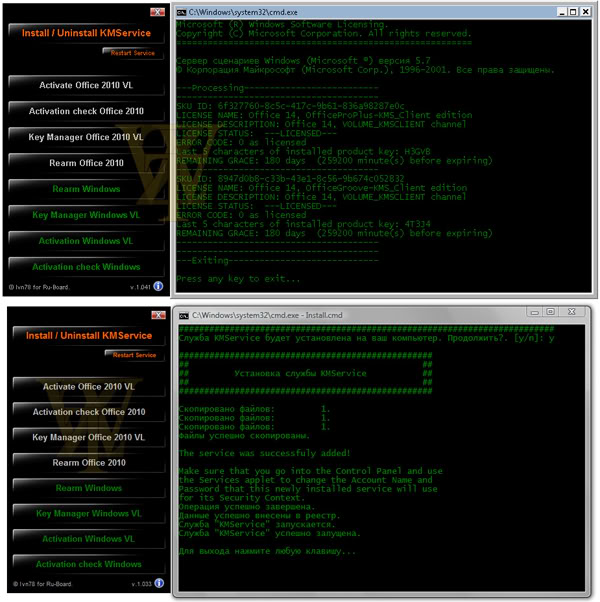Select Rearm Windows in the v.1.041 panel
This screenshot has width=600, height=602.
pos(86,189)
